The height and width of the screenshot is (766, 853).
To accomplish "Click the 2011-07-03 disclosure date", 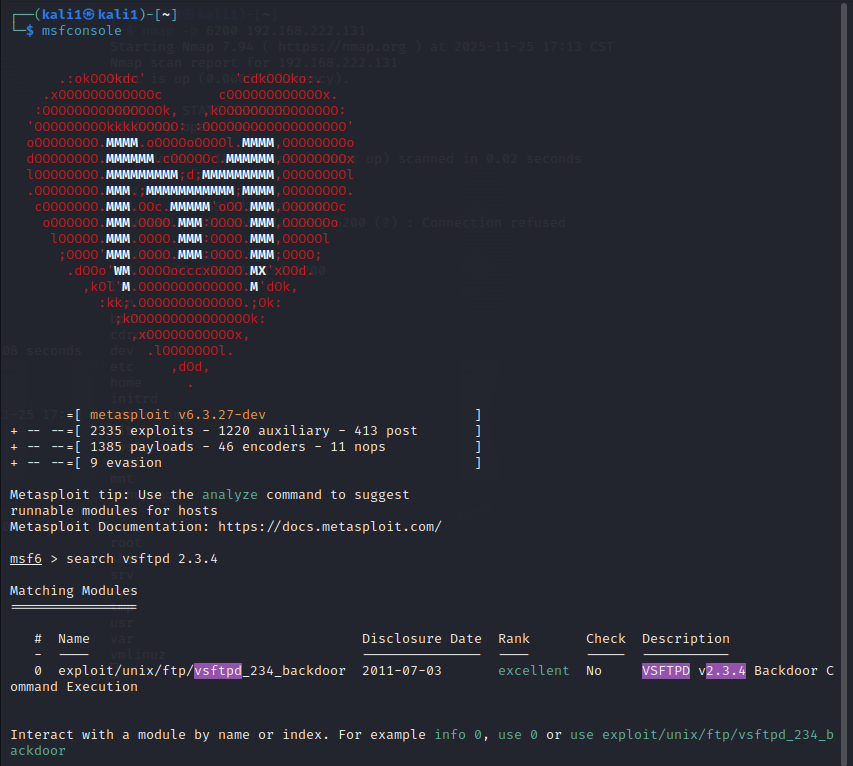I will coord(401,671).
